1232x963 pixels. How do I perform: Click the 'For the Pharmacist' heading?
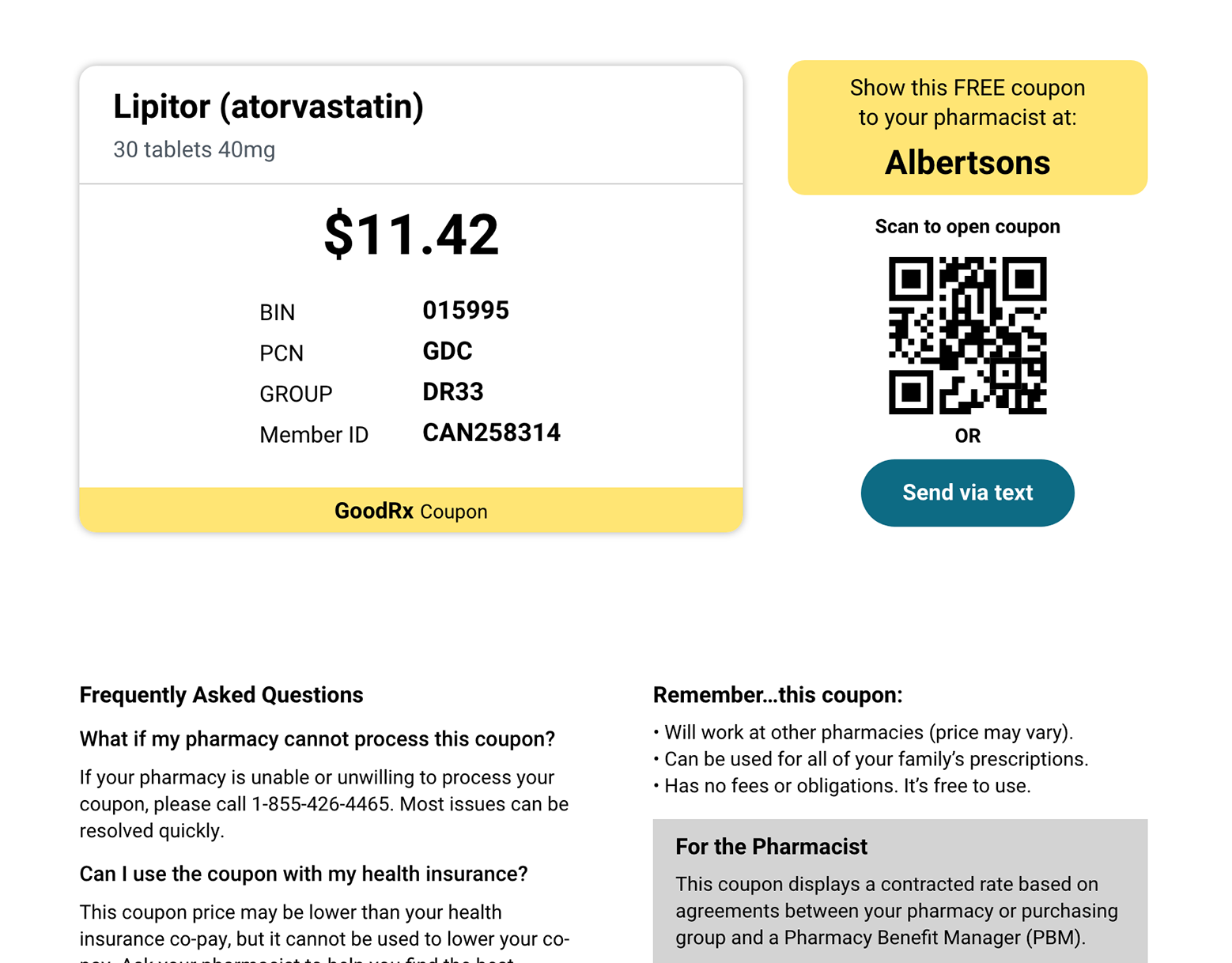[x=771, y=847]
